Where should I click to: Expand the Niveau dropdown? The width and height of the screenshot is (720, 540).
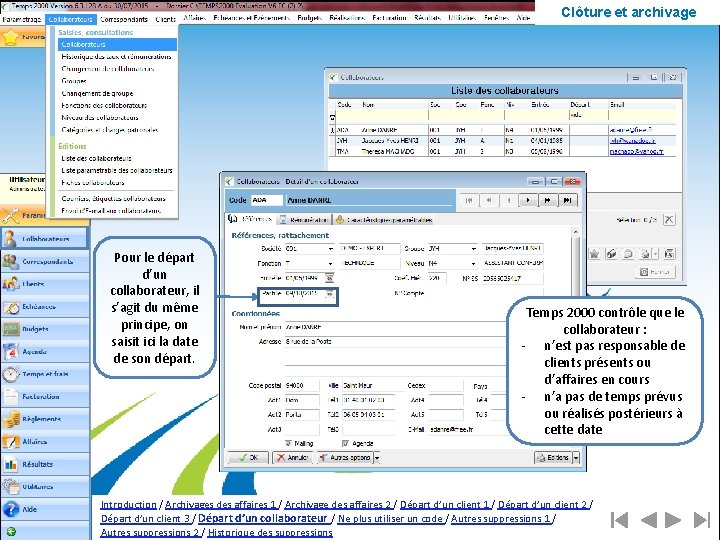(x=473, y=263)
